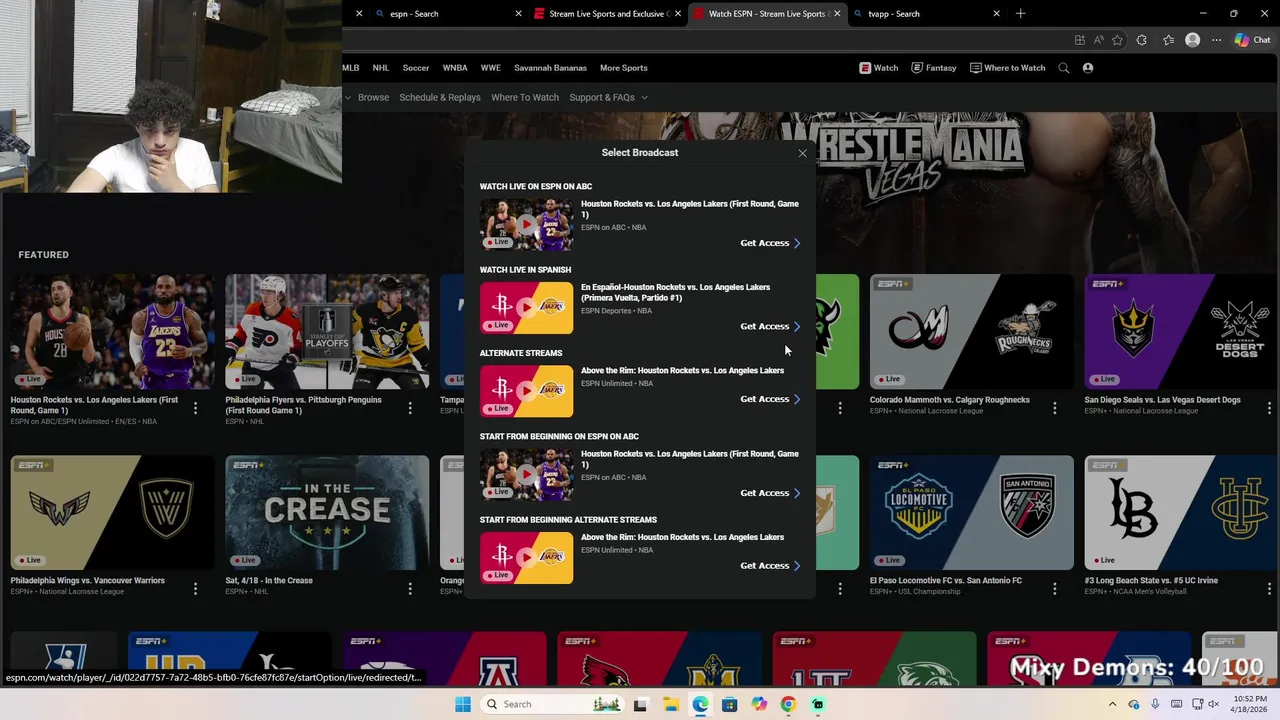
Task: Open Copilot Chat in Edge
Action: (x=1254, y=40)
